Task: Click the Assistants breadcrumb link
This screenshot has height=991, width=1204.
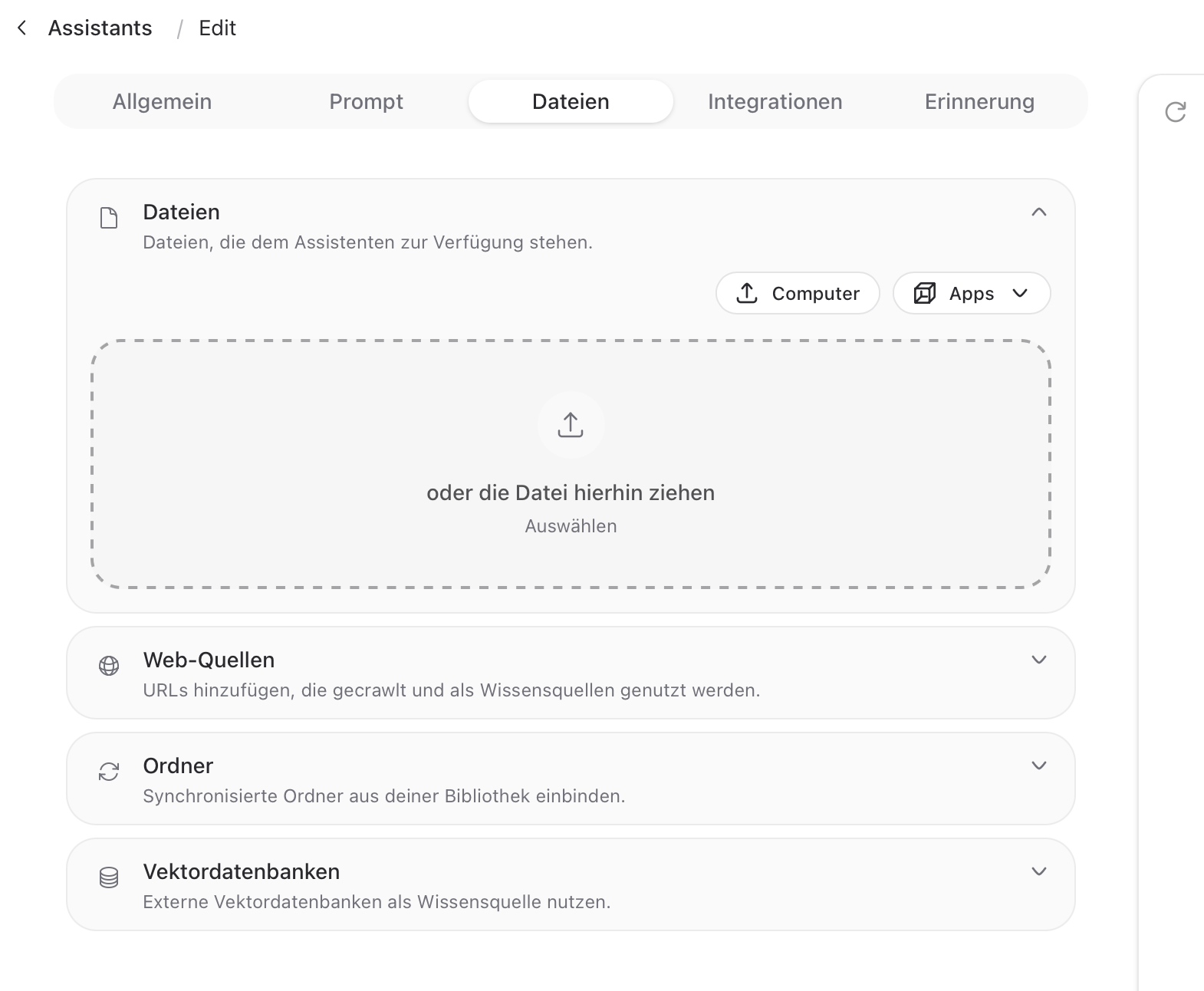Action: [100, 28]
